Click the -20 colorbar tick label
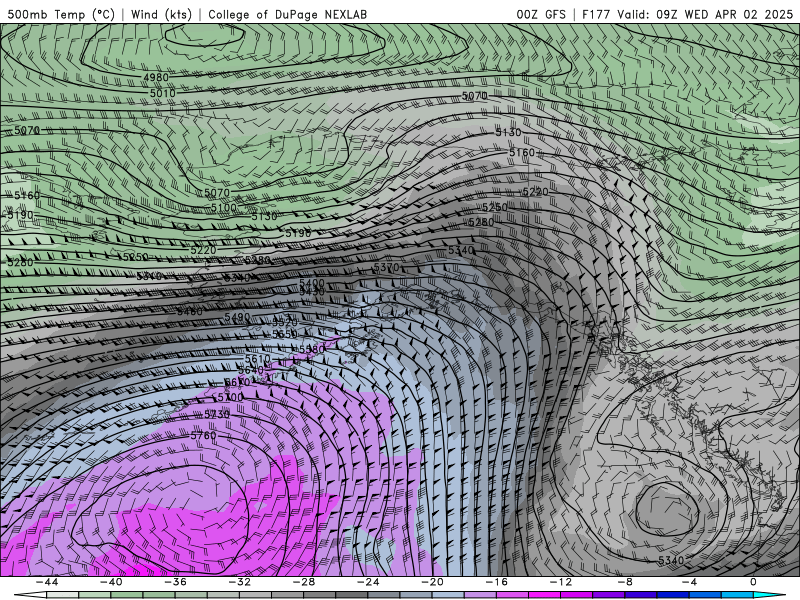The height and width of the screenshot is (600, 800). click(433, 582)
